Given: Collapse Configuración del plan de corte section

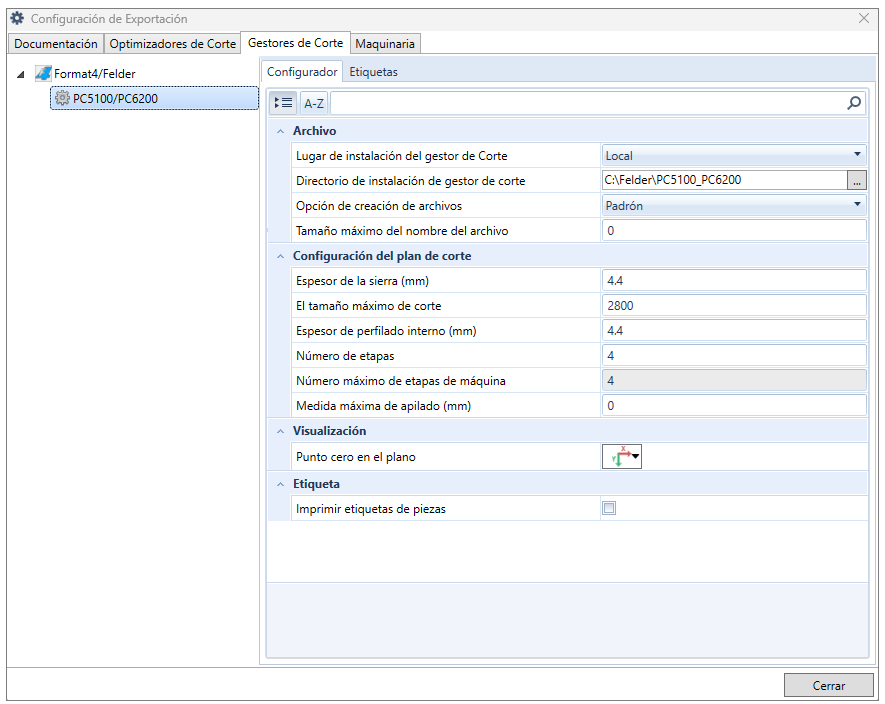Looking at the screenshot, I should (281, 256).
